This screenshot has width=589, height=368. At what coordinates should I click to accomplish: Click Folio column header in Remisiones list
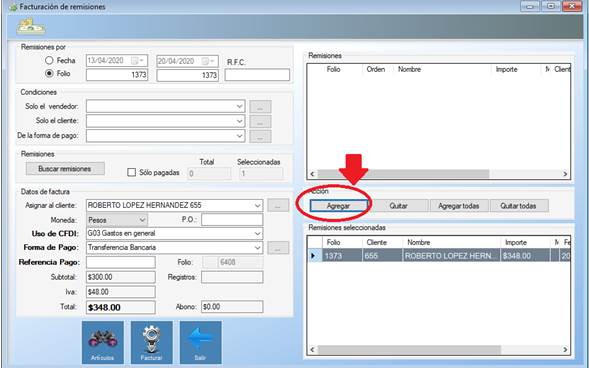(x=334, y=69)
